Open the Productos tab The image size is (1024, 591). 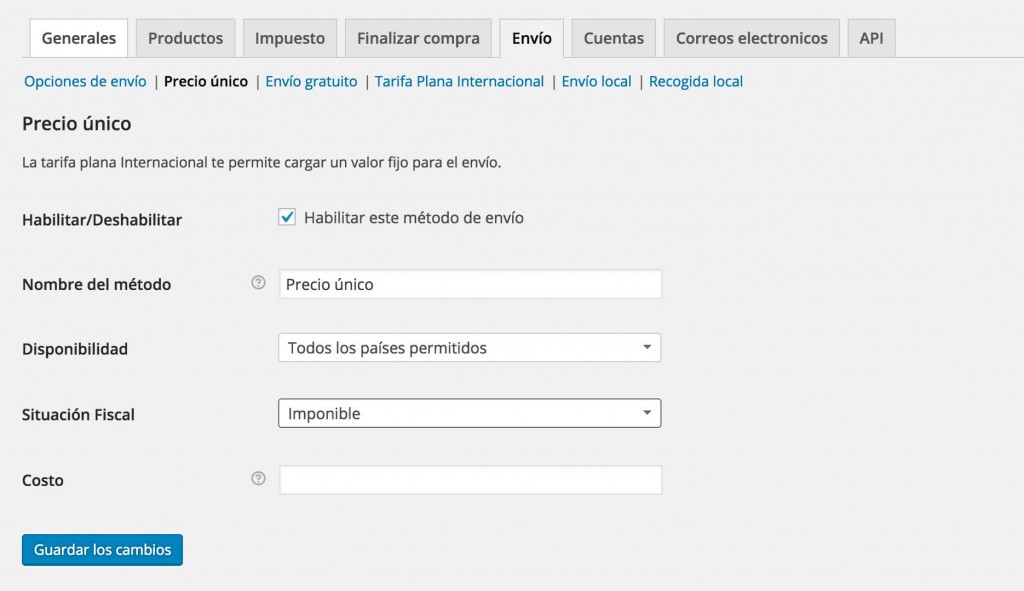tap(185, 38)
